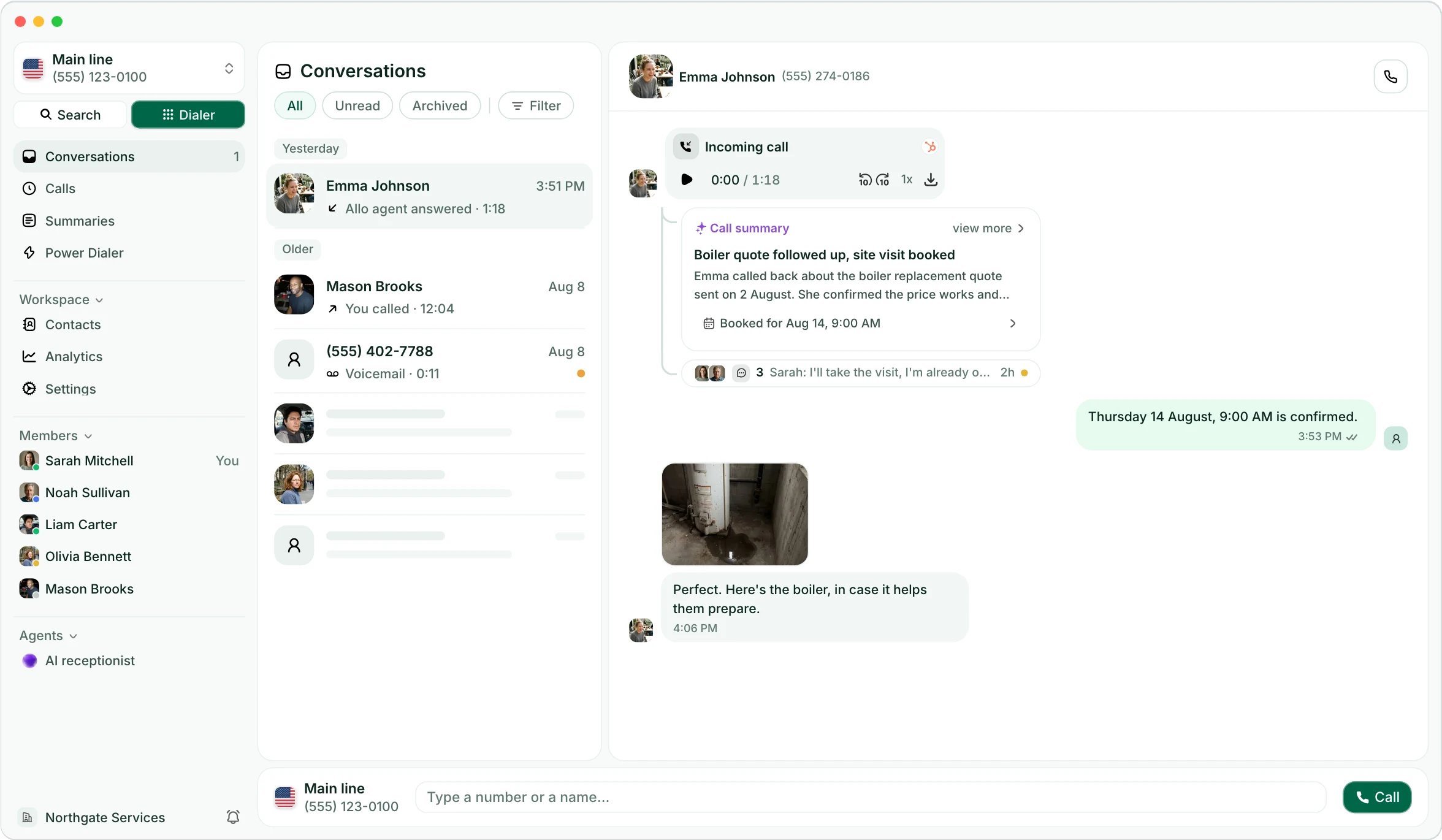Image resolution: width=1442 pixels, height=840 pixels.
Task: Click Northgate Services workspace name
Action: coord(105,817)
